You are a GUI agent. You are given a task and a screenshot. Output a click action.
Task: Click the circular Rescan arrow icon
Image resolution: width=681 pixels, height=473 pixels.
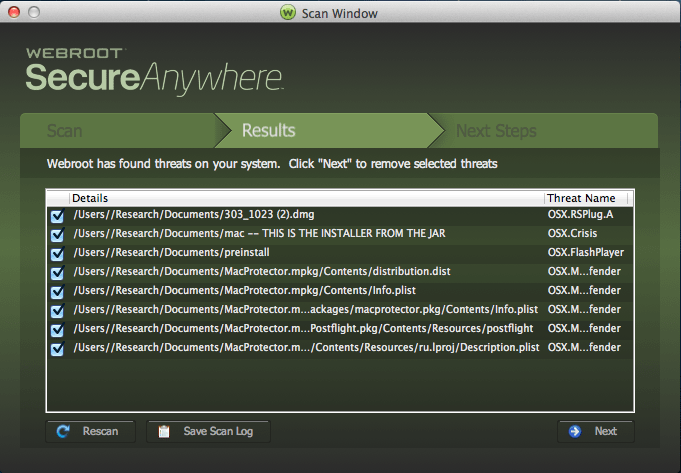[x=63, y=431]
